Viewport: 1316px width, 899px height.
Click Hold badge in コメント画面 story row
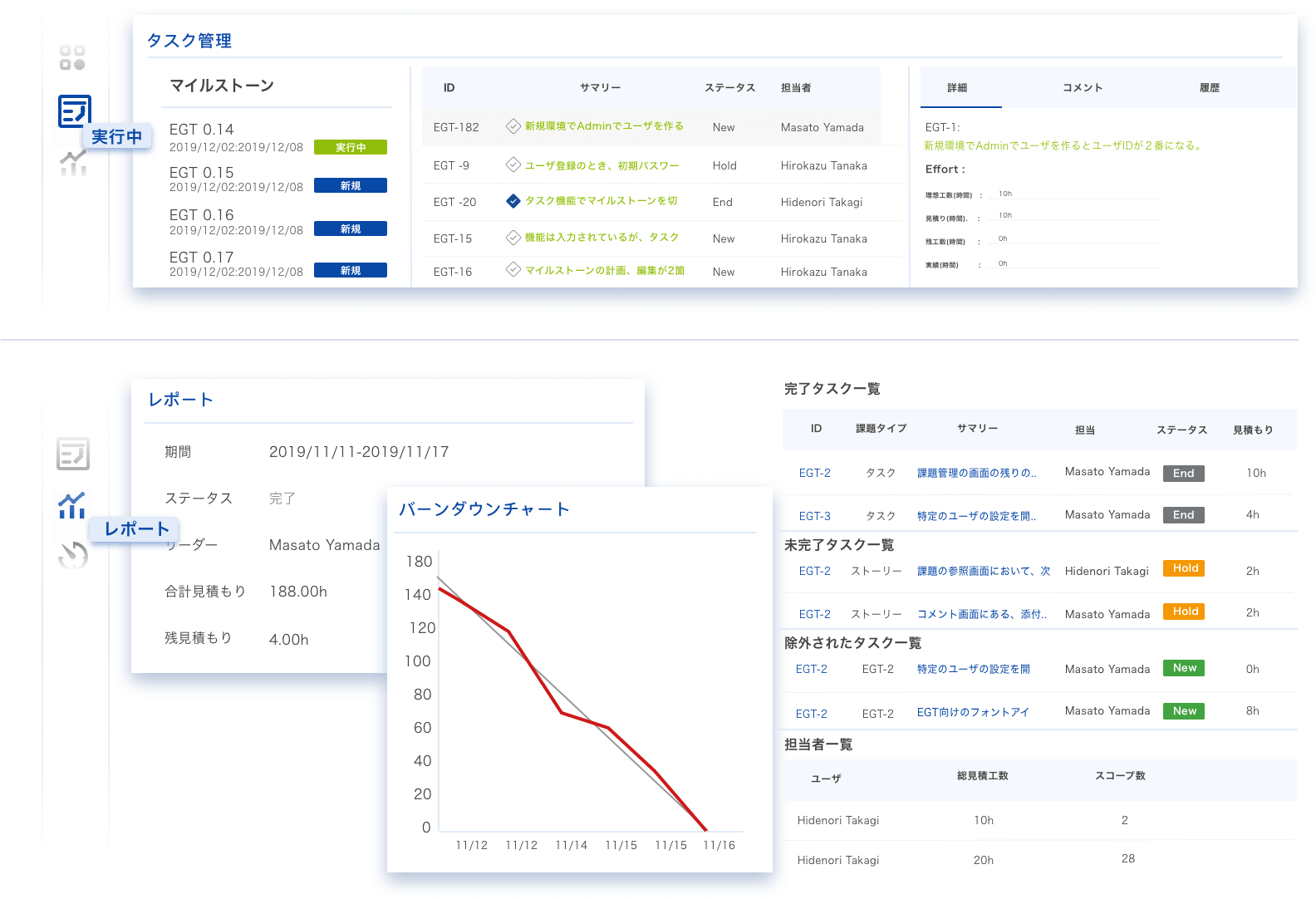click(1184, 612)
